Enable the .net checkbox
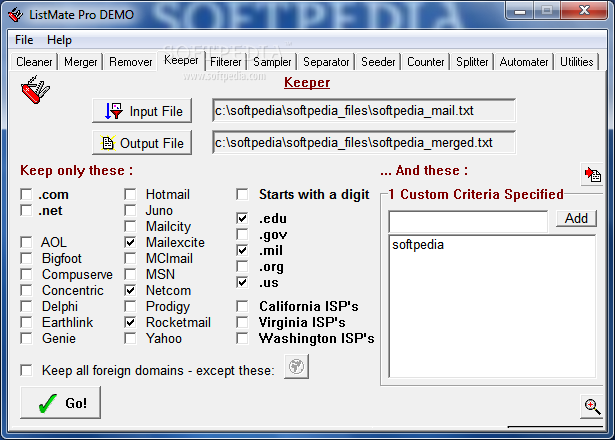Screen dimensions: 615x440 [26, 210]
